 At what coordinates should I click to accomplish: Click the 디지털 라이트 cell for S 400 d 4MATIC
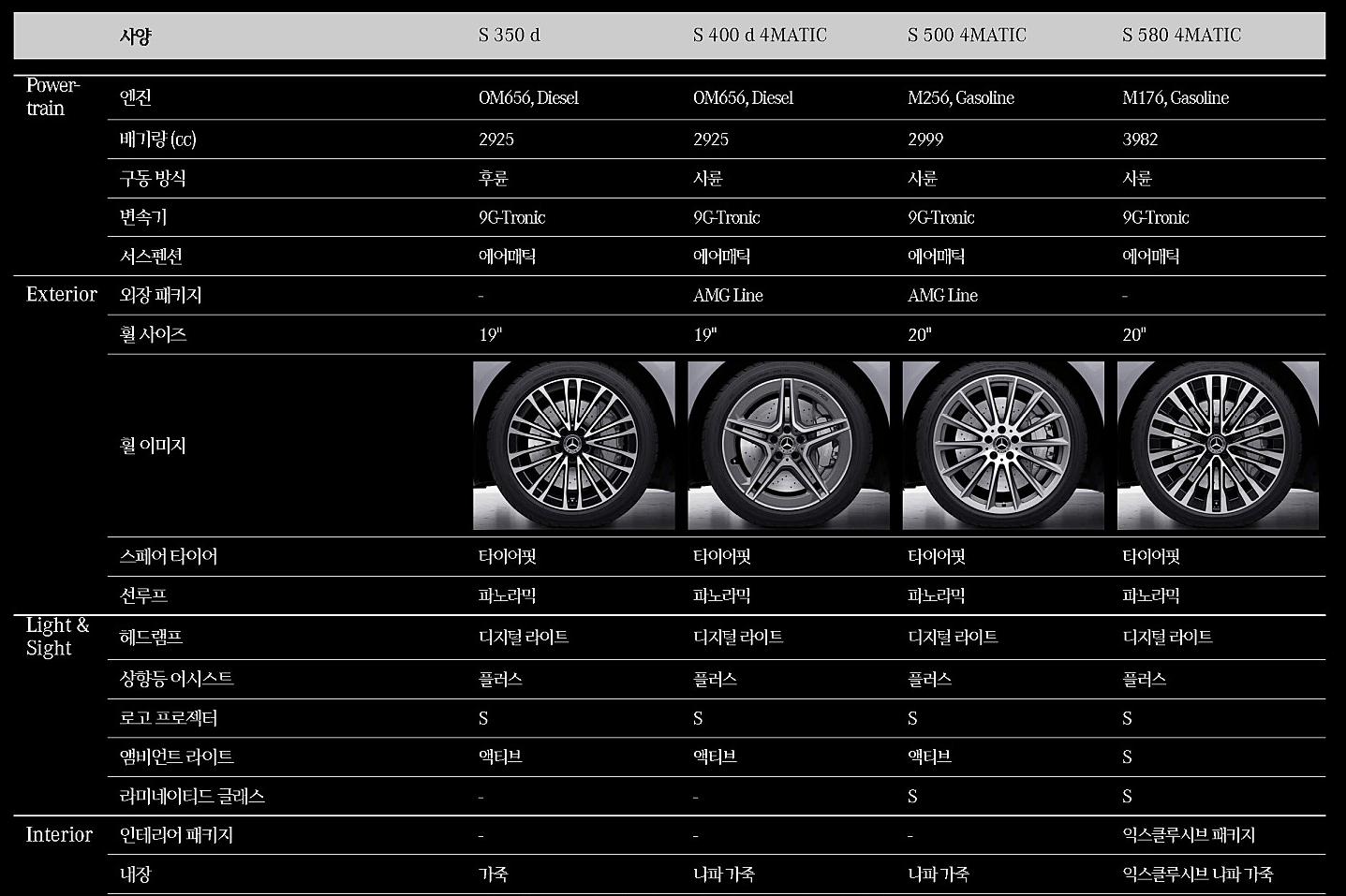coord(737,638)
